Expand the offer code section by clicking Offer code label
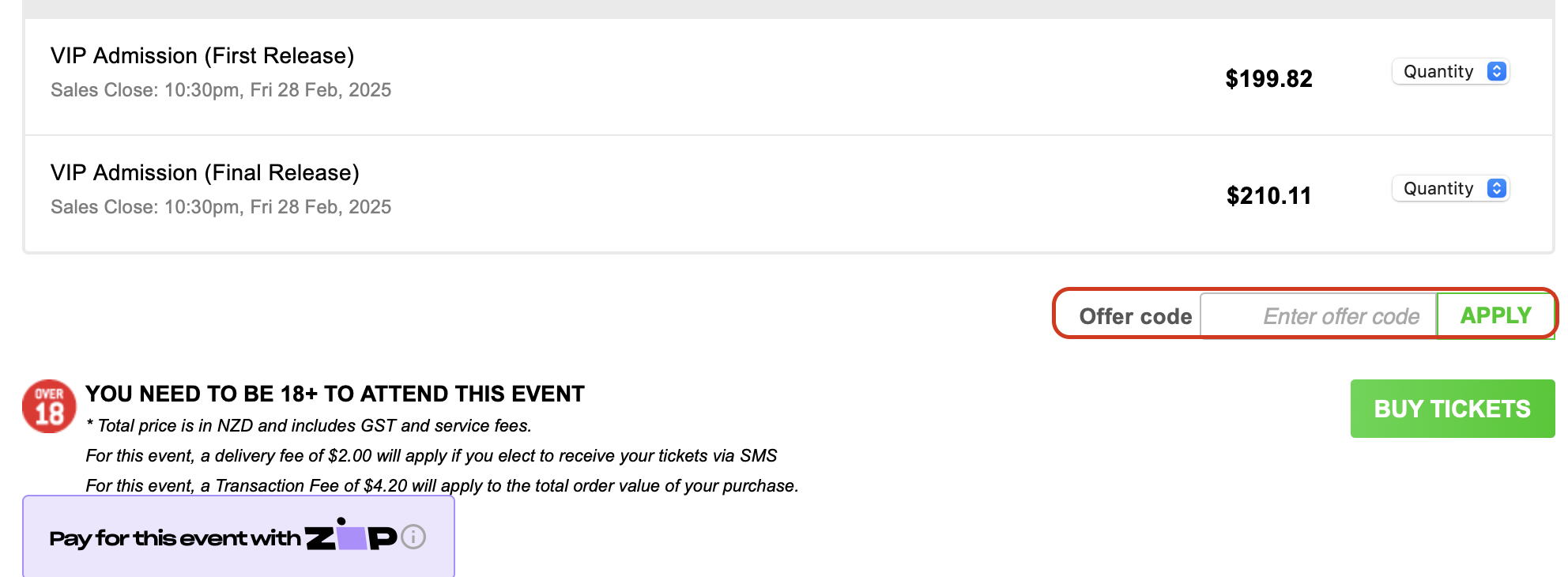Screen dimensions: 1568x577 tap(1135, 315)
